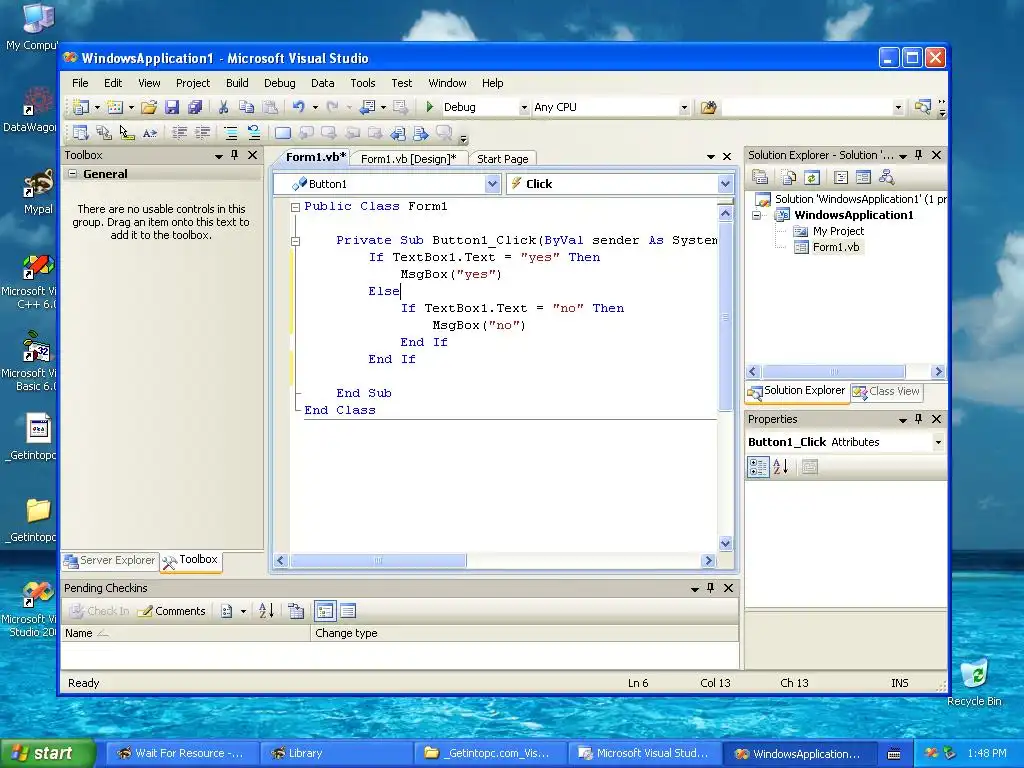Click the Windows start button
This screenshot has width=1024, height=768.
(47, 753)
